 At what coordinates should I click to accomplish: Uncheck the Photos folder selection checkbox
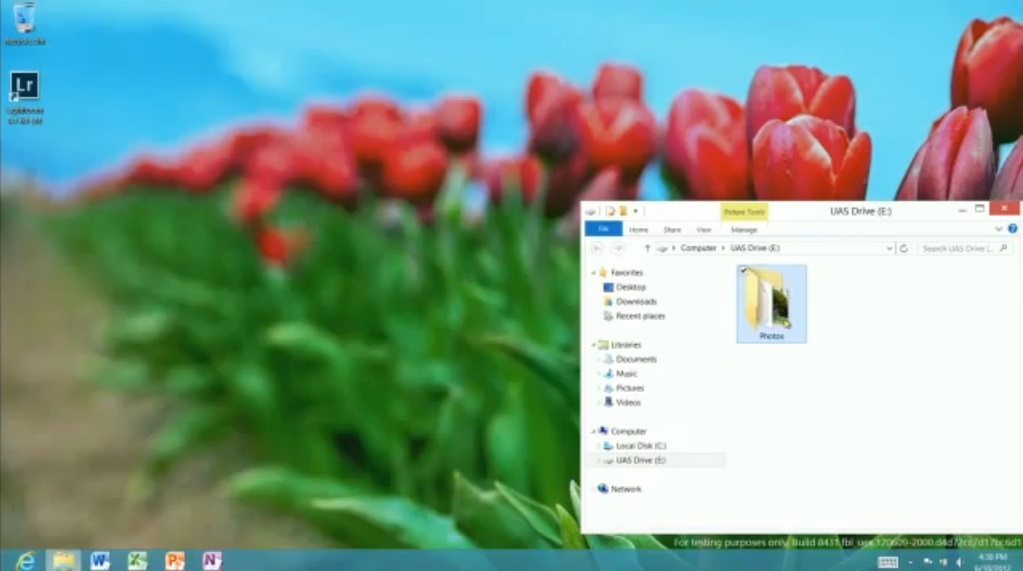(744, 270)
